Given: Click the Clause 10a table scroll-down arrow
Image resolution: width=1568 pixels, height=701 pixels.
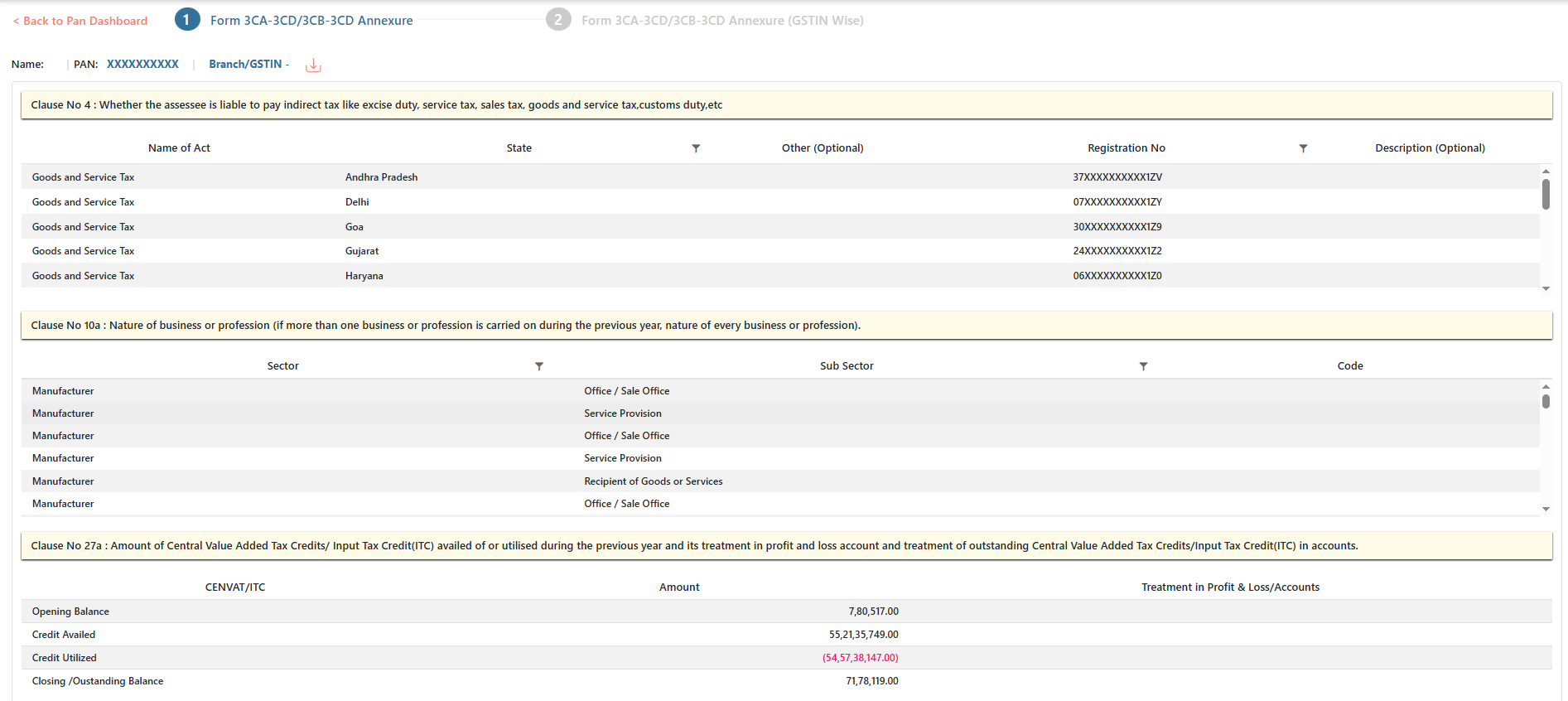Looking at the screenshot, I should (1546, 509).
